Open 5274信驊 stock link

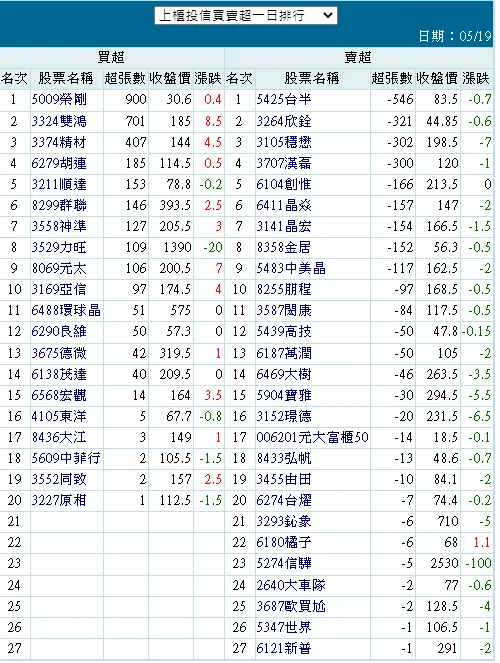coord(284,564)
